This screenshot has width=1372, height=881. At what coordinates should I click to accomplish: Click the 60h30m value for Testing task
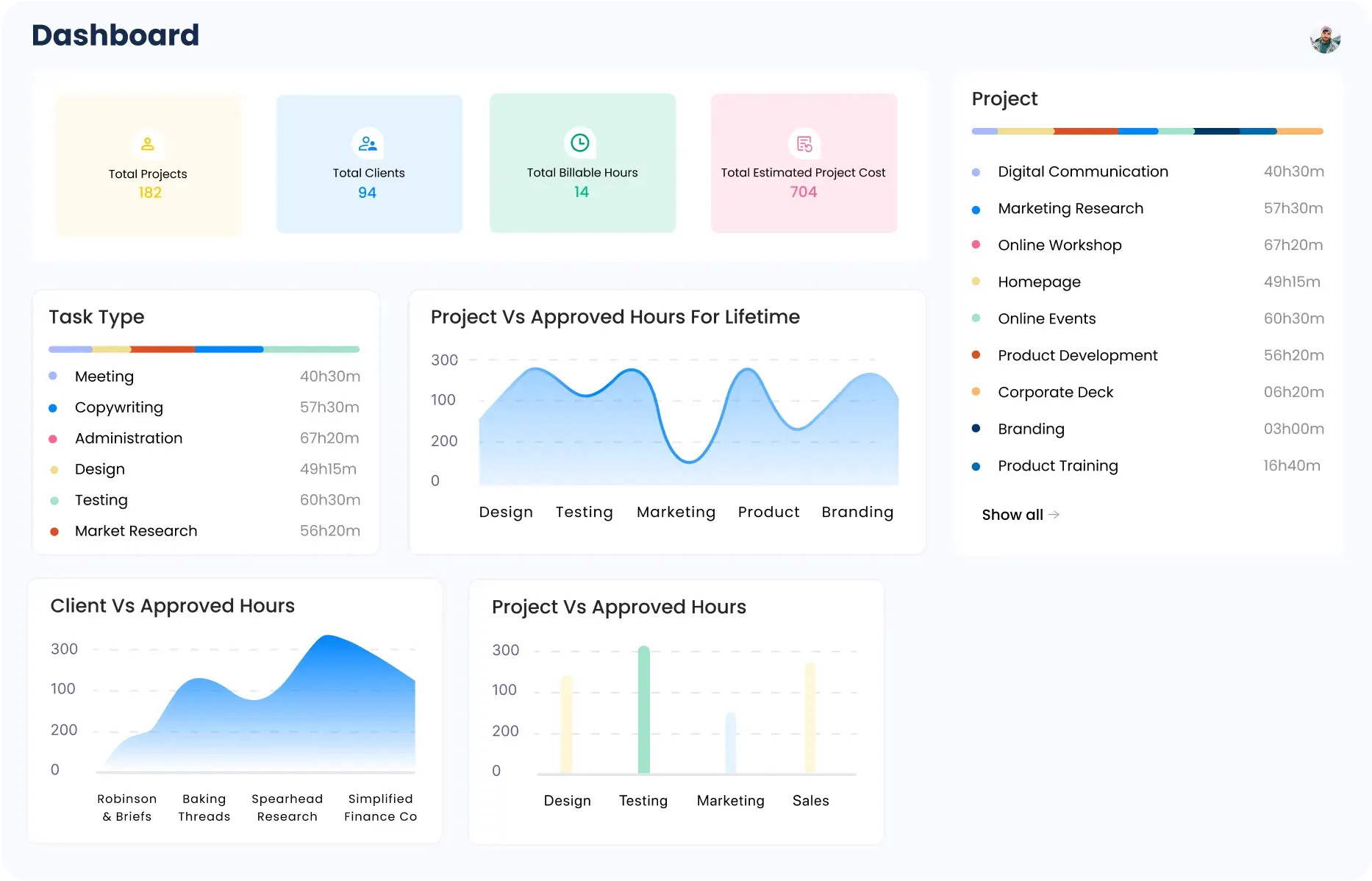(x=329, y=500)
